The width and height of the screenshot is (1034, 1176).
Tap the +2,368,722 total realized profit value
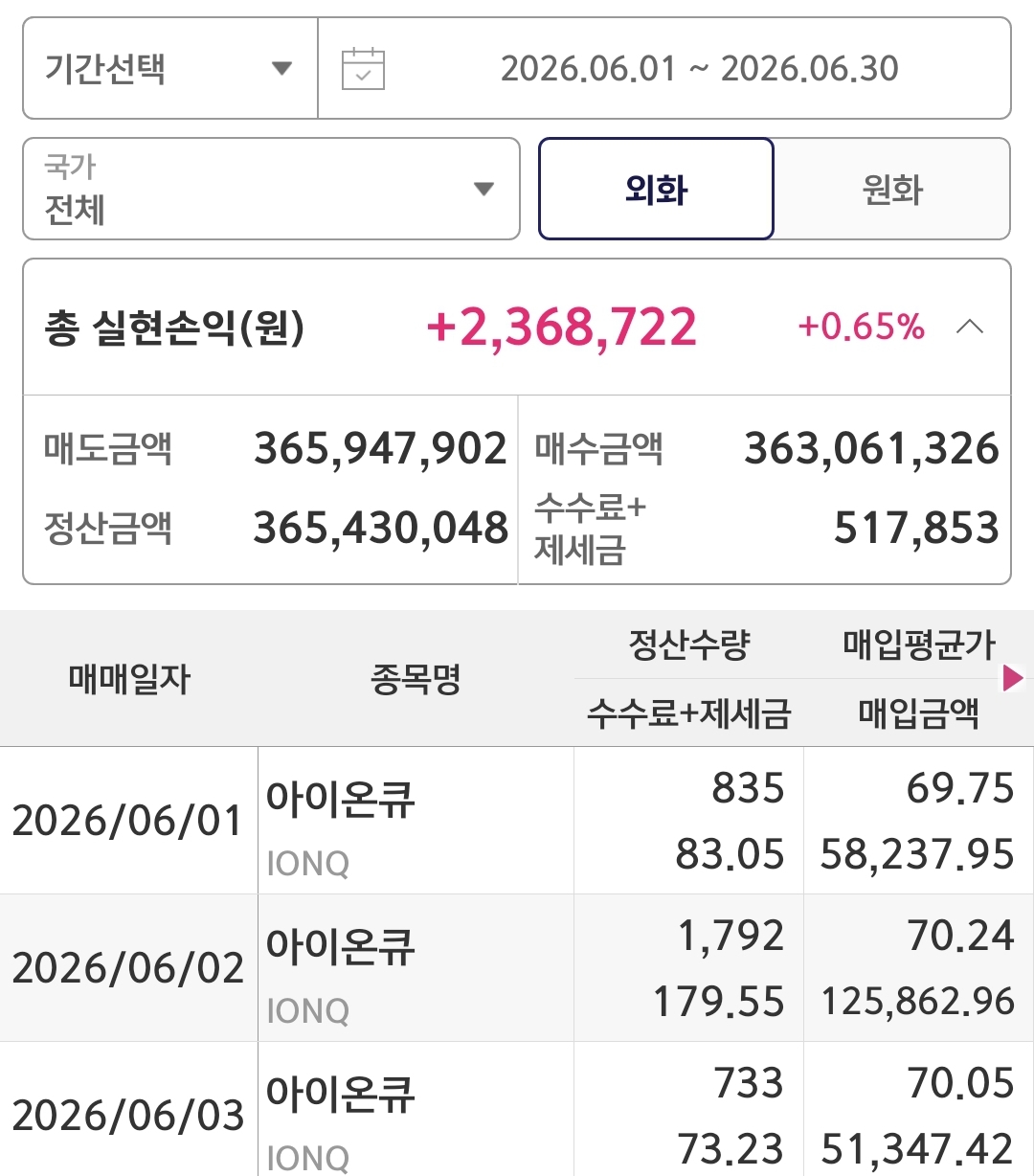[562, 328]
